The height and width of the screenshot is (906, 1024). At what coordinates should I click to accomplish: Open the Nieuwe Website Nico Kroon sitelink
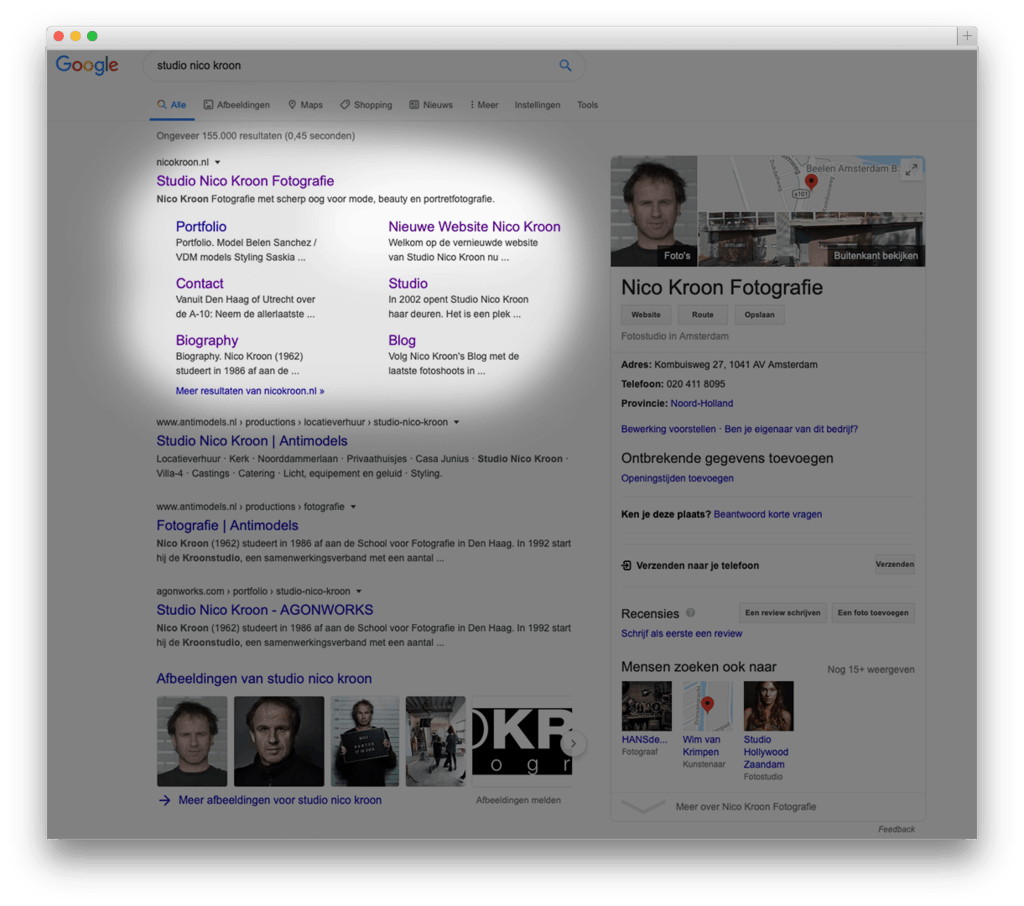point(474,227)
